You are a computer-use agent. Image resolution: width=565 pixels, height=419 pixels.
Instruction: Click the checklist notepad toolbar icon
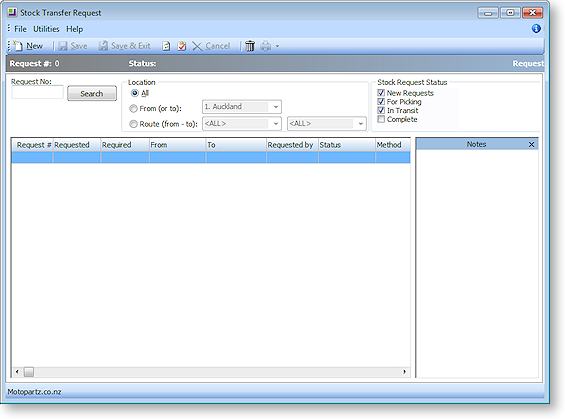(182, 46)
